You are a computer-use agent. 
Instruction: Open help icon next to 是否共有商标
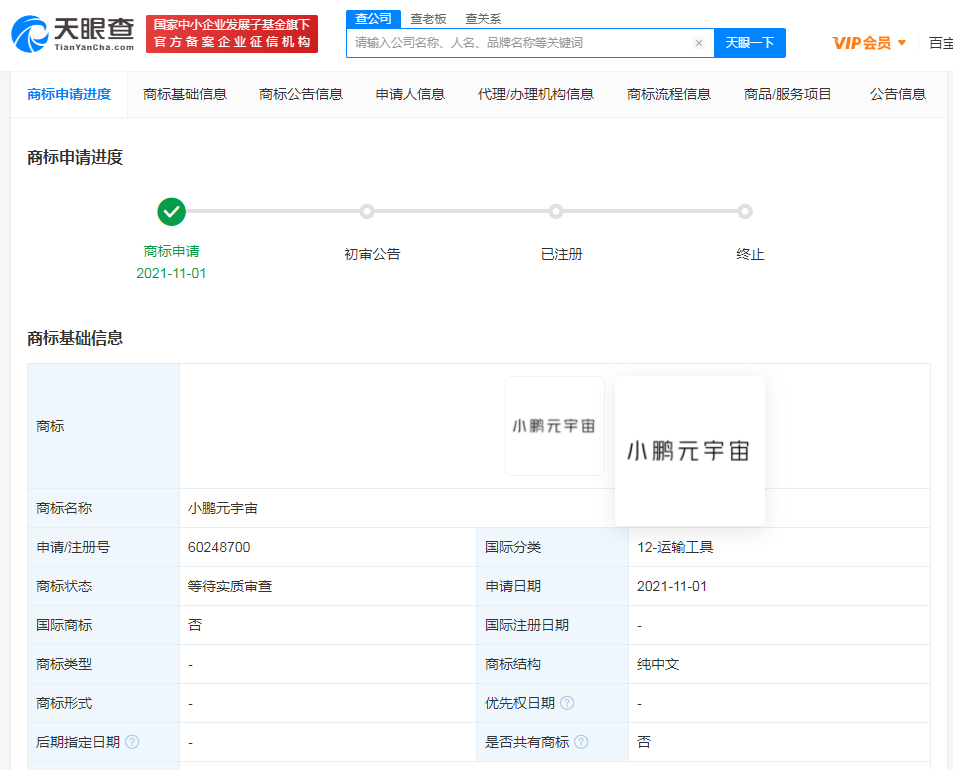581,742
